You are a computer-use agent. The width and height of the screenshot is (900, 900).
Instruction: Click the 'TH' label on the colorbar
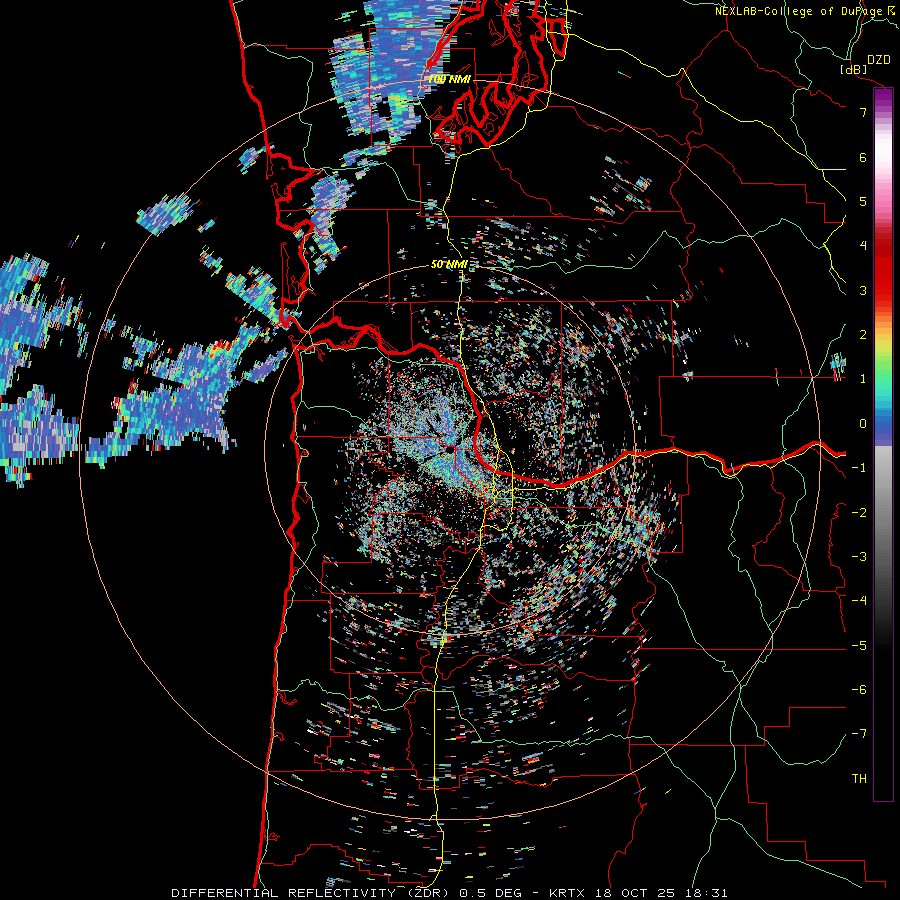click(x=859, y=778)
